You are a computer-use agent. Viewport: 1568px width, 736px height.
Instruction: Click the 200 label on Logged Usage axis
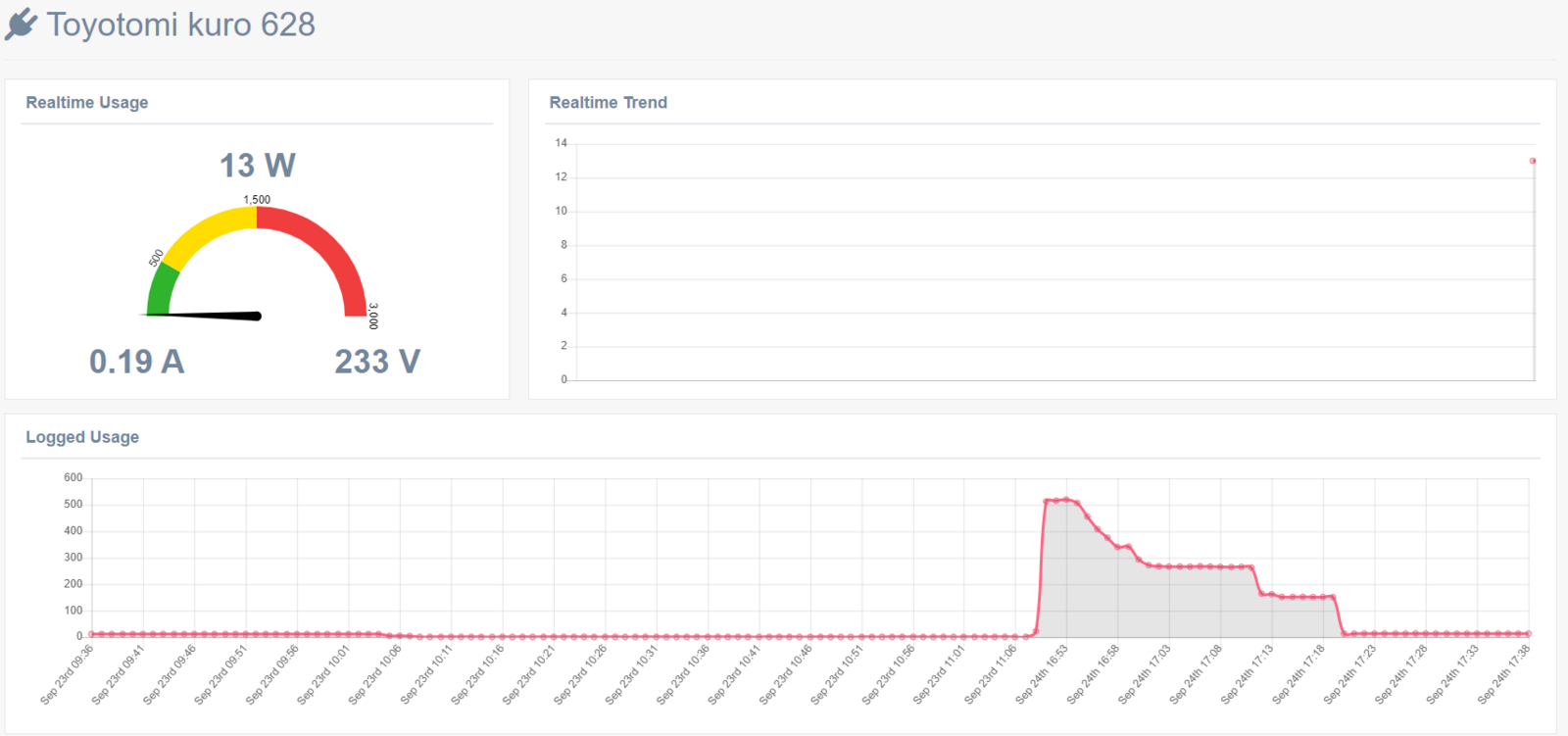73,584
